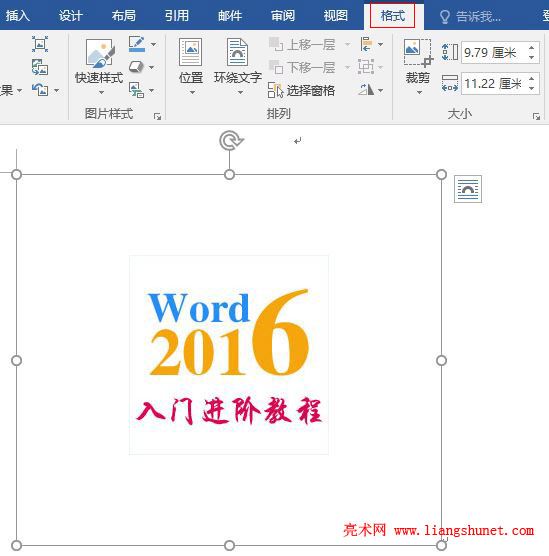Open the 图片样式 dialog launcher
Screen dimensions: 549x556
(157, 116)
